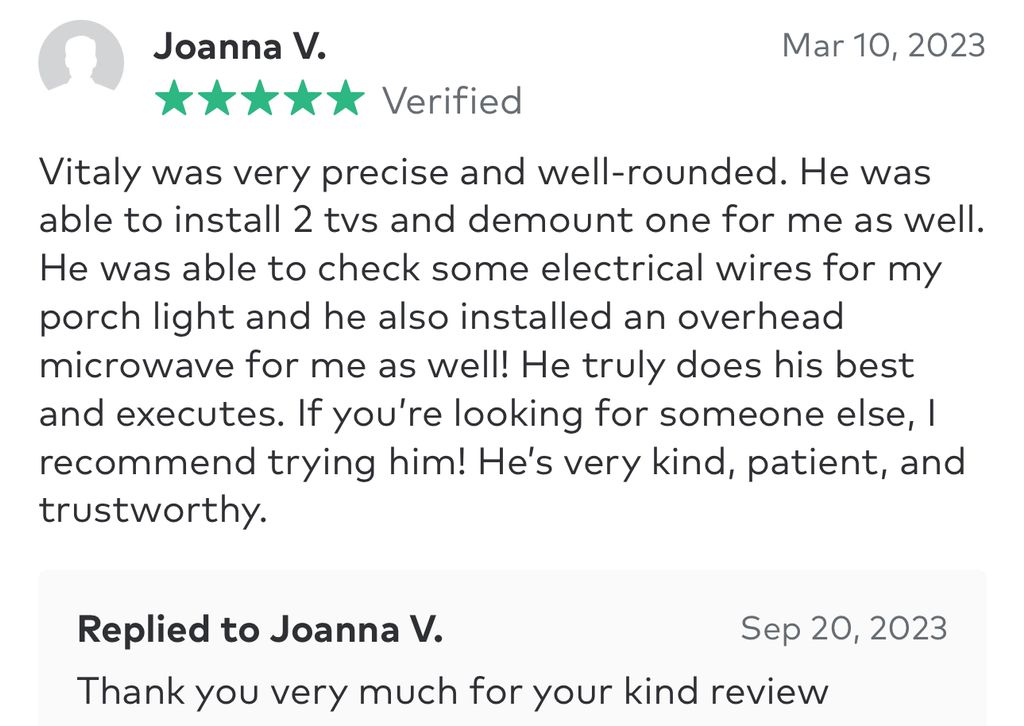Click the line mentioning overhead microwave

coord(476,365)
